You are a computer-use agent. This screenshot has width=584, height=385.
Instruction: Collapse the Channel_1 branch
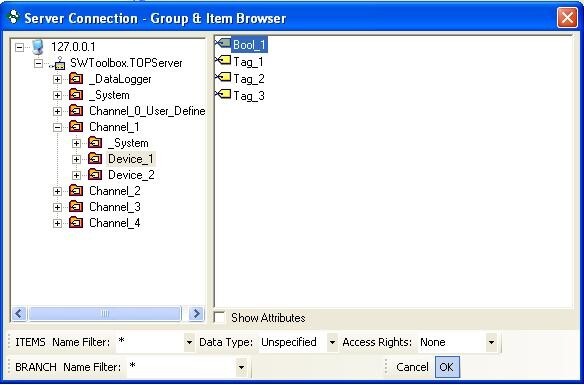pyautogui.click(x=57, y=127)
